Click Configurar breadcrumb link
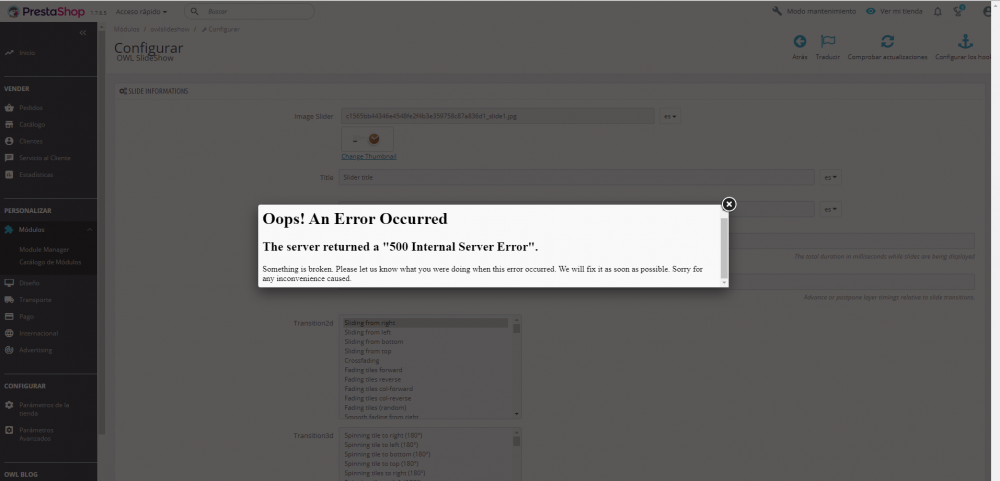Image resolution: width=1000 pixels, height=481 pixels. point(220,29)
